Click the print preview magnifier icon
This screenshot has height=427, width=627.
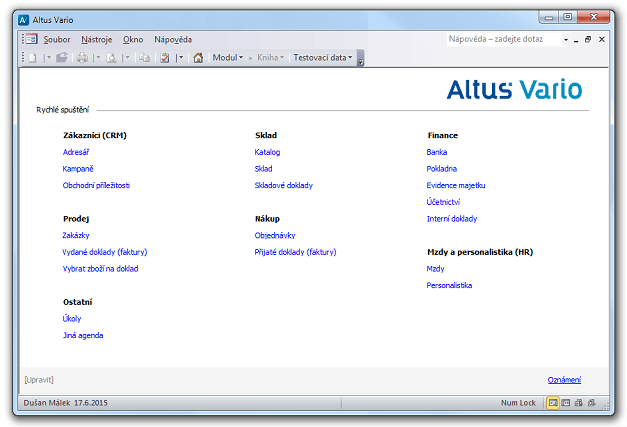click(112, 58)
